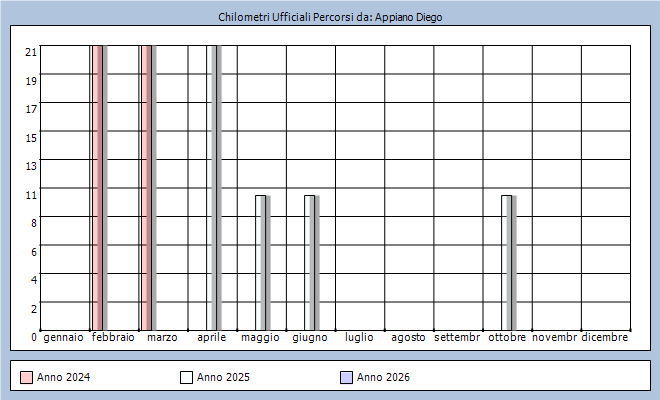Click the lavender Anno 2026 legend swatch
This screenshot has height=400, width=660.
[x=346, y=377]
